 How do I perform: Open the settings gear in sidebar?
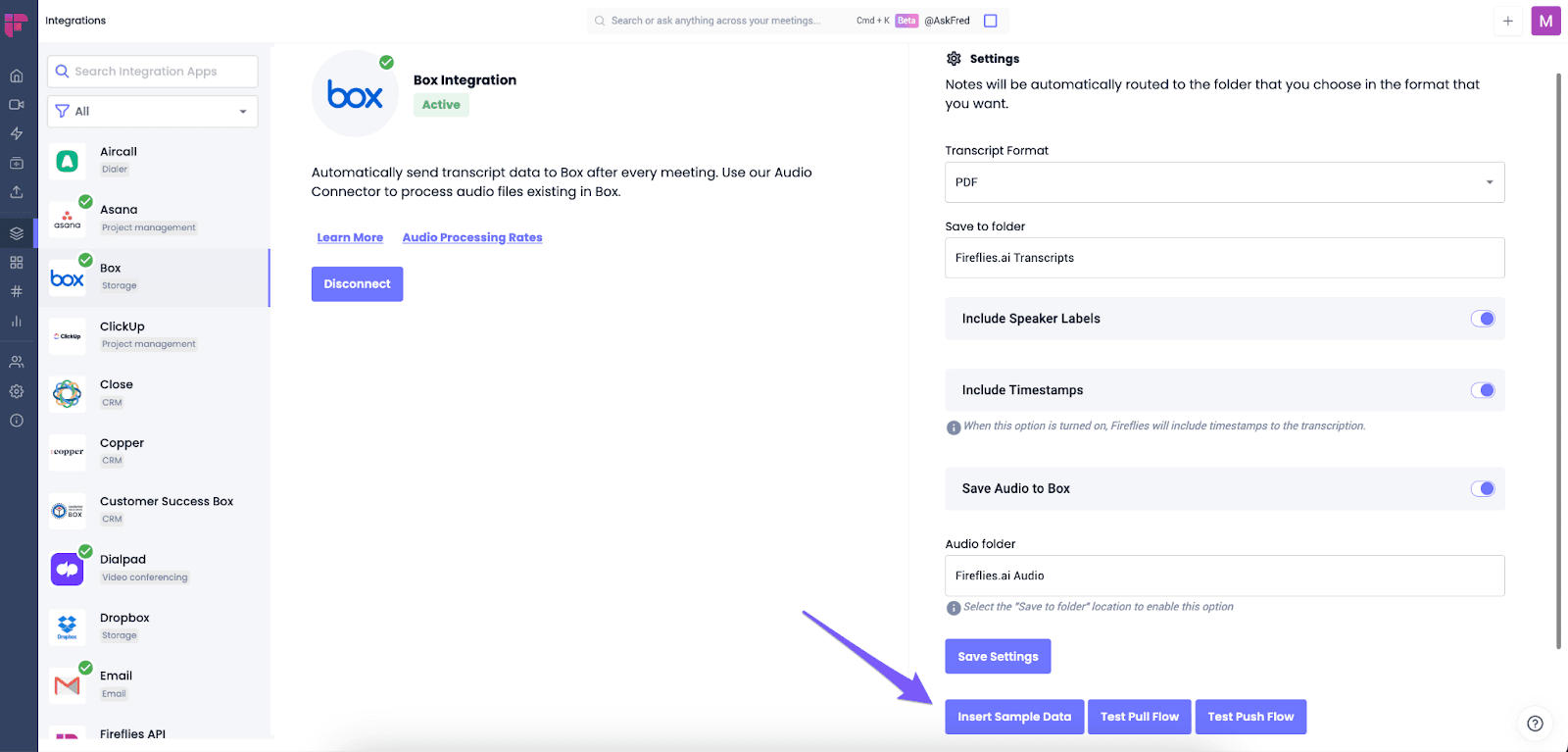pyautogui.click(x=17, y=391)
